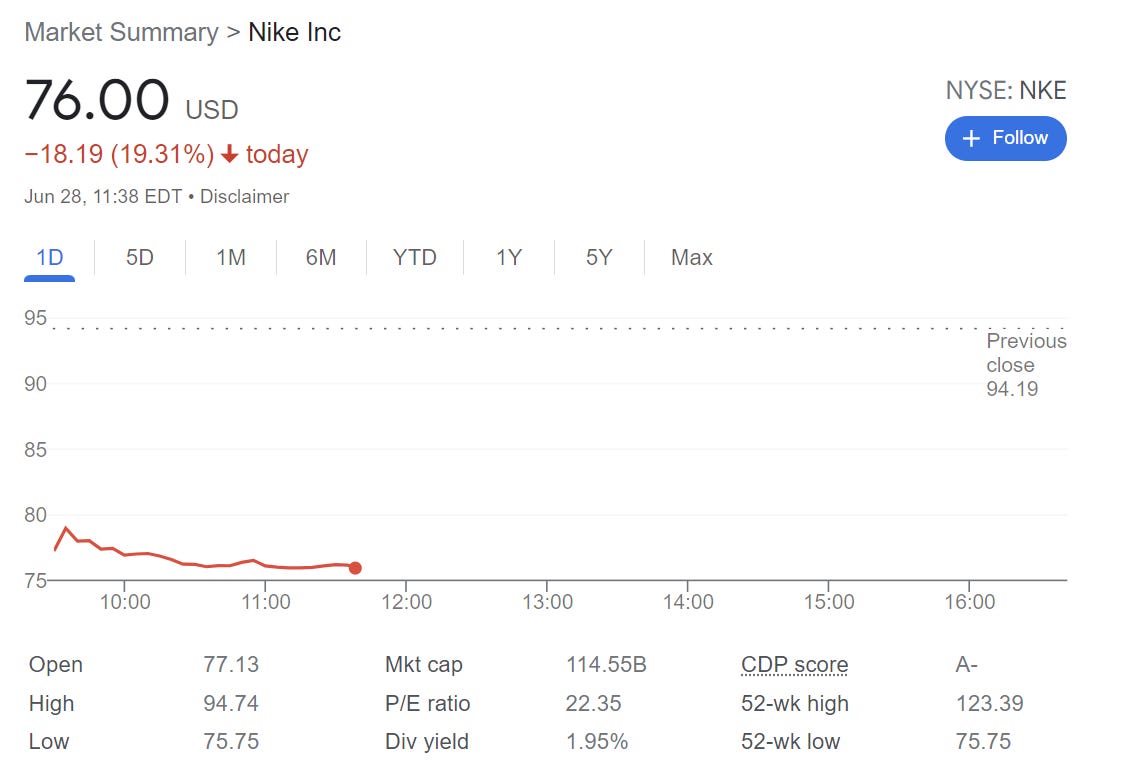
Task: Click the plus icon in Follow button
Action: [970, 139]
